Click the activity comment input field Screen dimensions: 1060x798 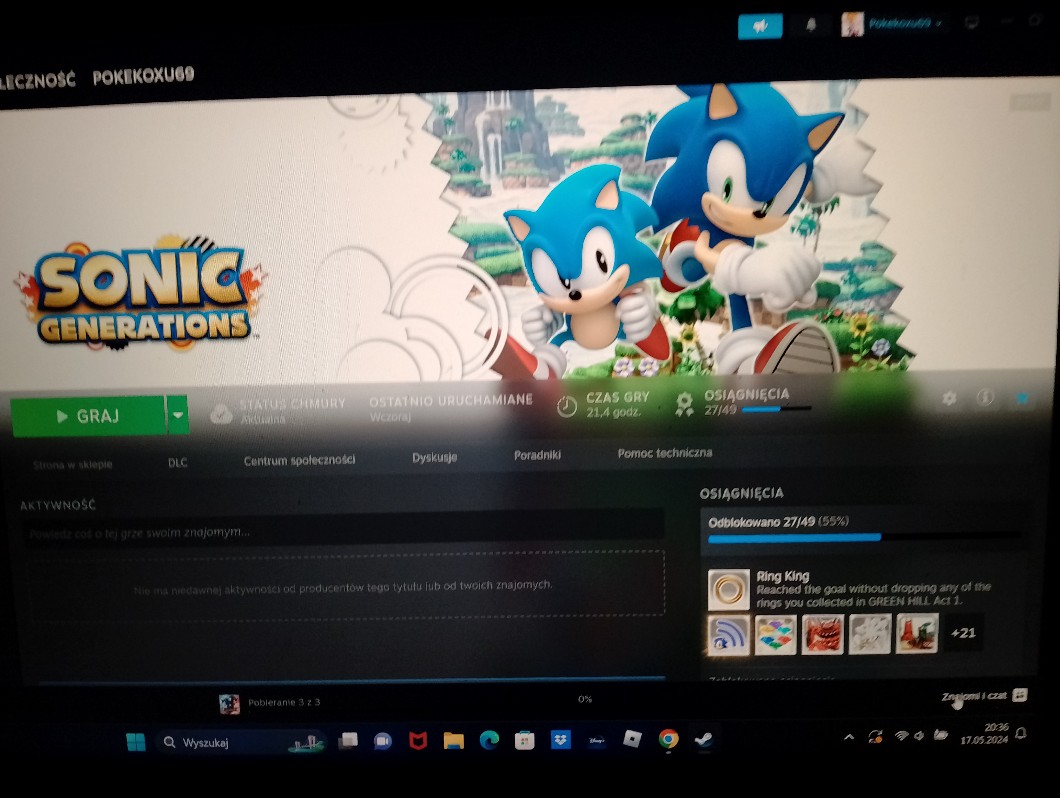click(342, 531)
